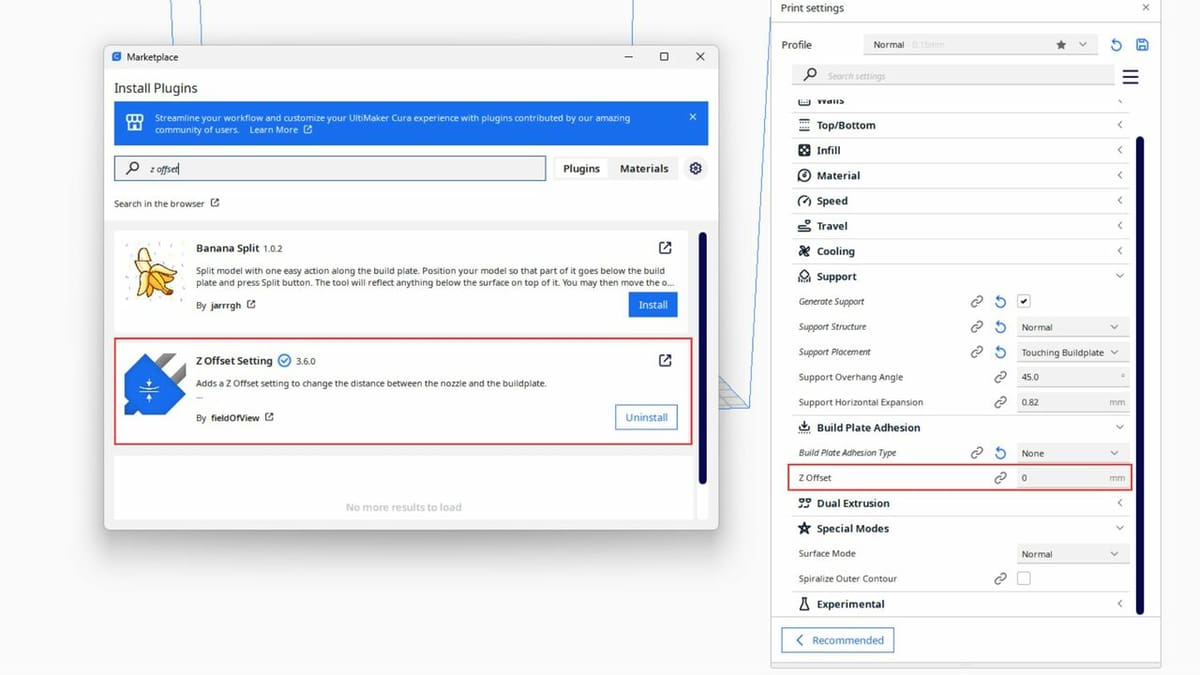This screenshot has height=675, width=1200.
Task: Switch to the Materials tab
Action: [644, 169]
